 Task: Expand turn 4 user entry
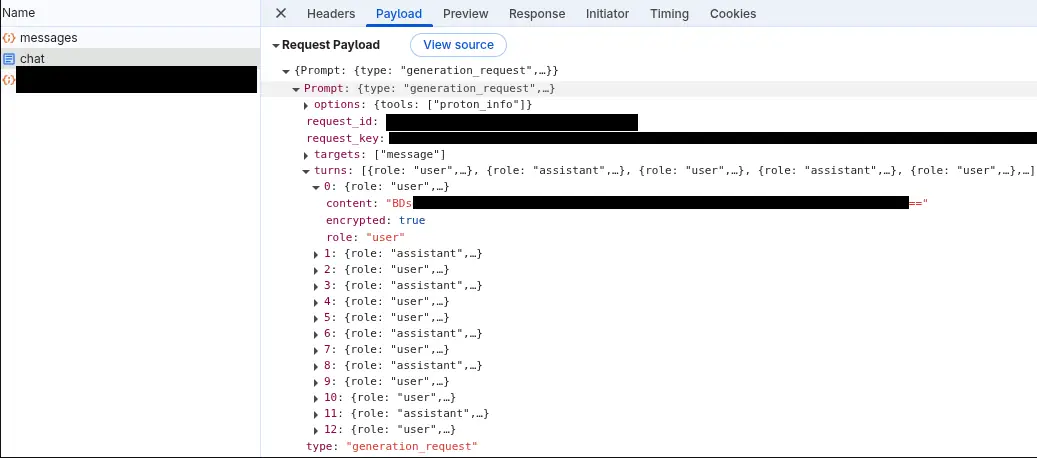(x=316, y=302)
